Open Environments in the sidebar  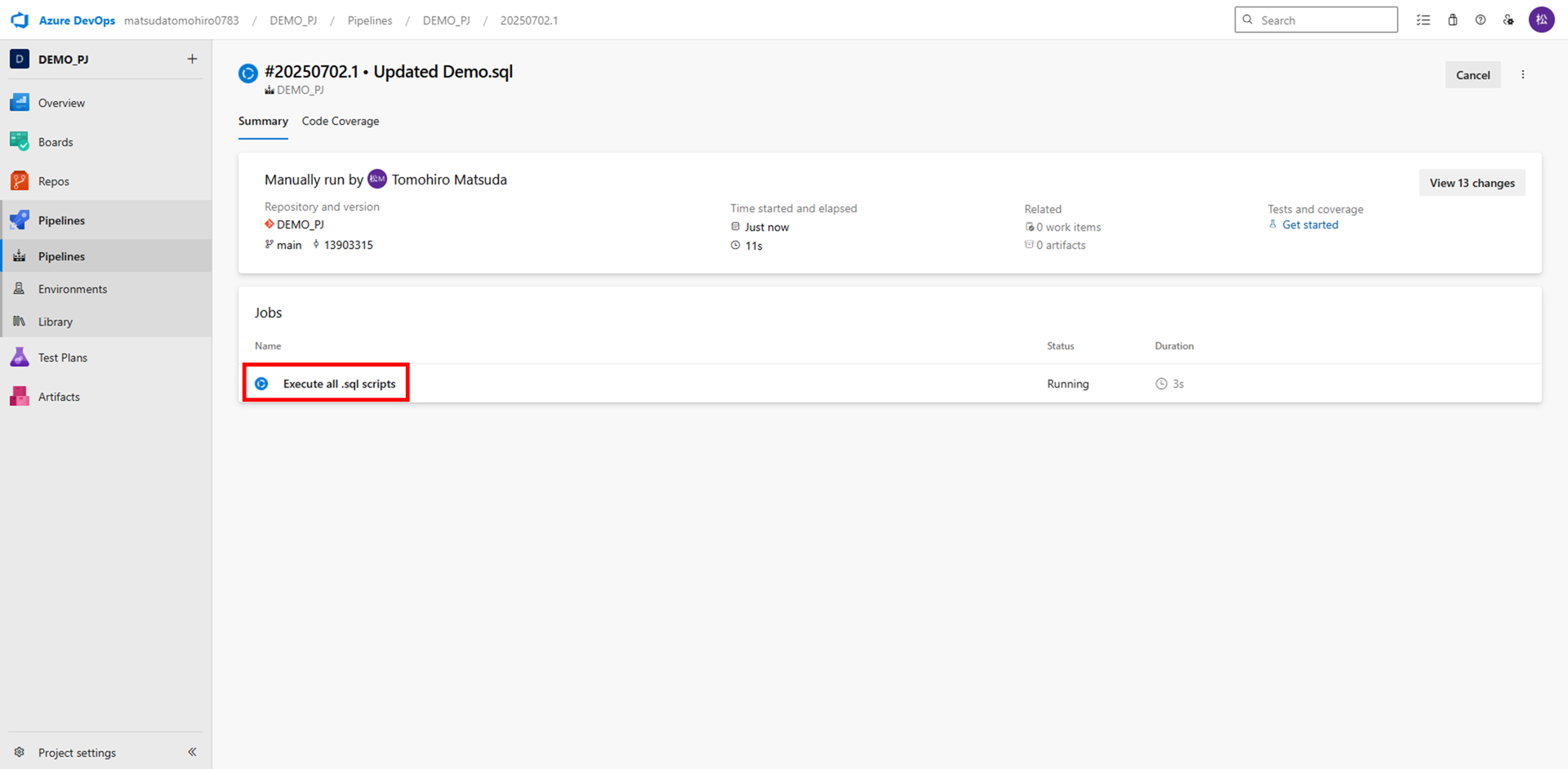pyautogui.click(x=106, y=289)
